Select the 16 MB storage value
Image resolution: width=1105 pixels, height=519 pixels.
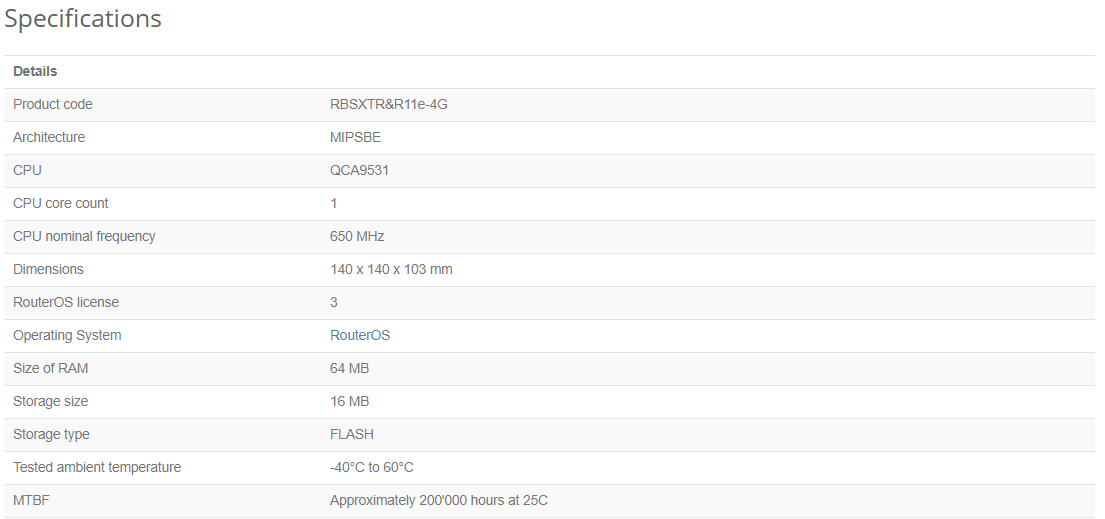[350, 401]
